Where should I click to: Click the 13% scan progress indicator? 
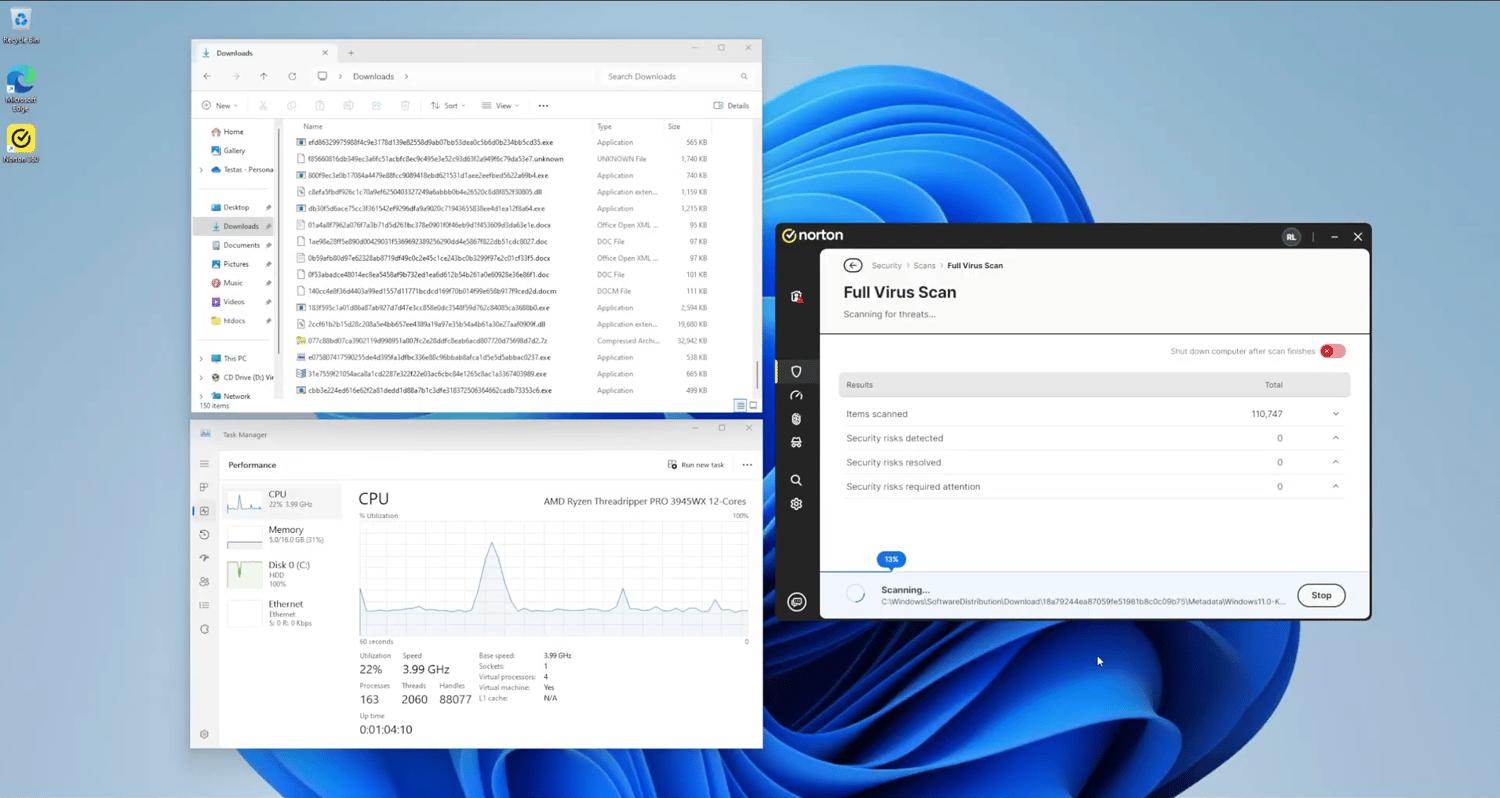coord(891,559)
